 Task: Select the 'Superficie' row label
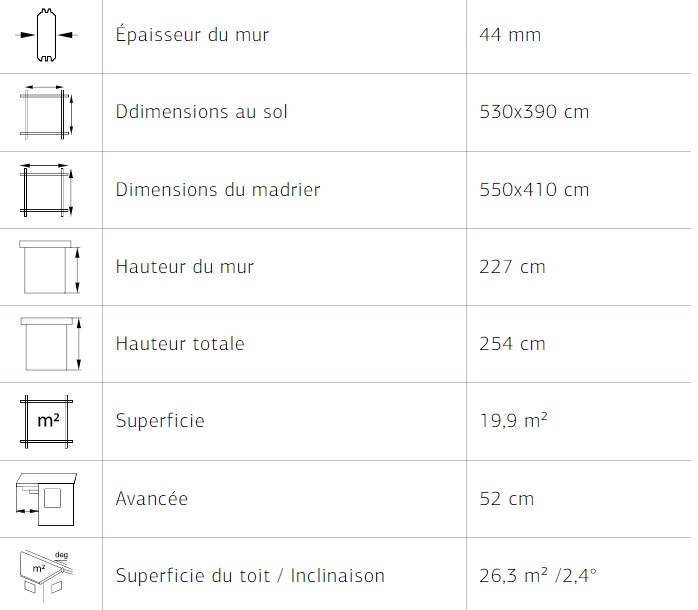pyautogui.click(x=160, y=421)
